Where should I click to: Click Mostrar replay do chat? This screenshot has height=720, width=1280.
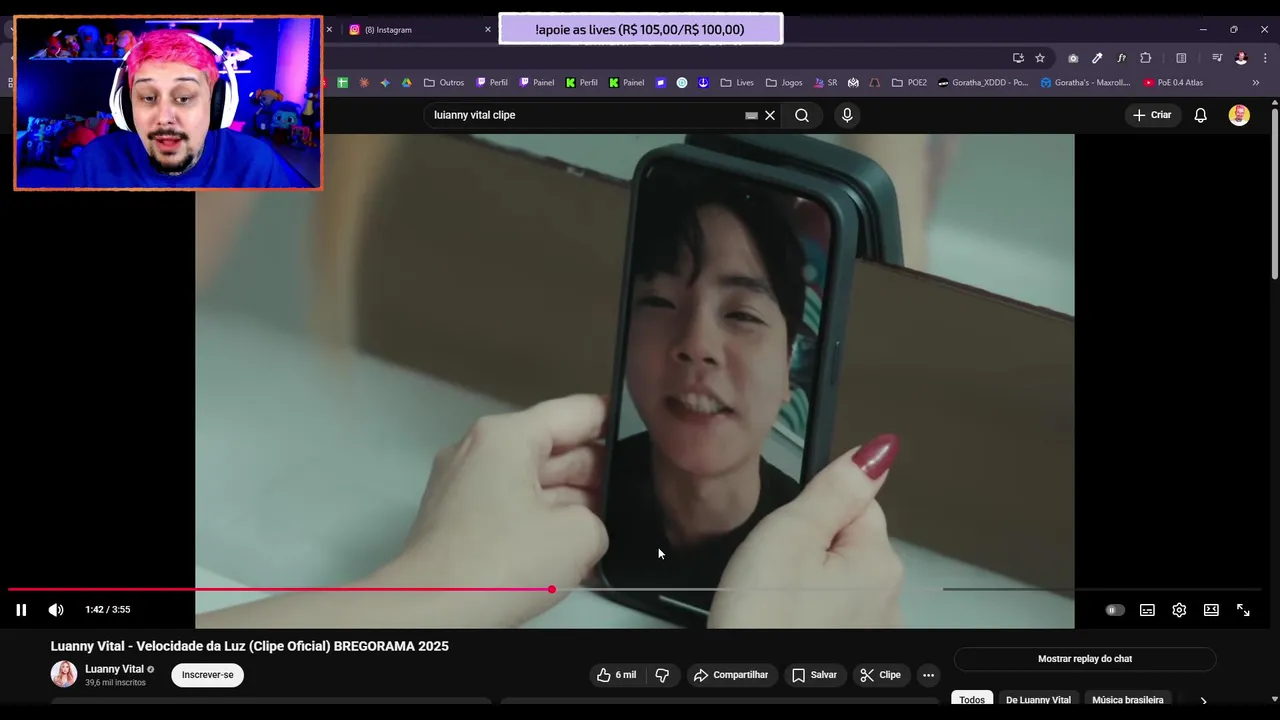[1085, 659]
